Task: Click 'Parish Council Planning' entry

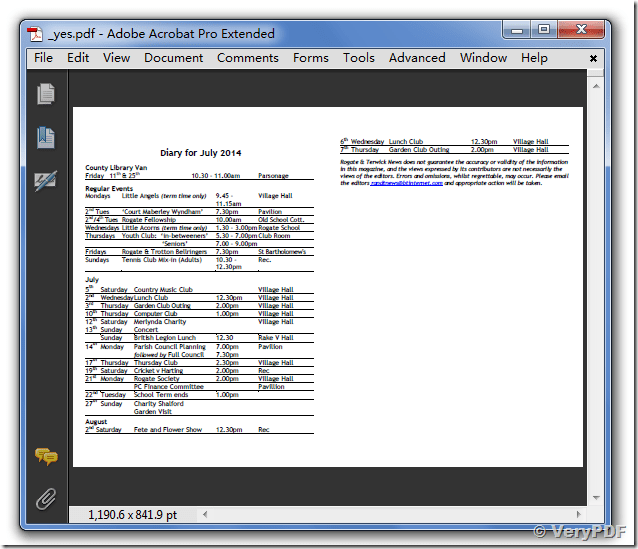Action: [x=170, y=347]
